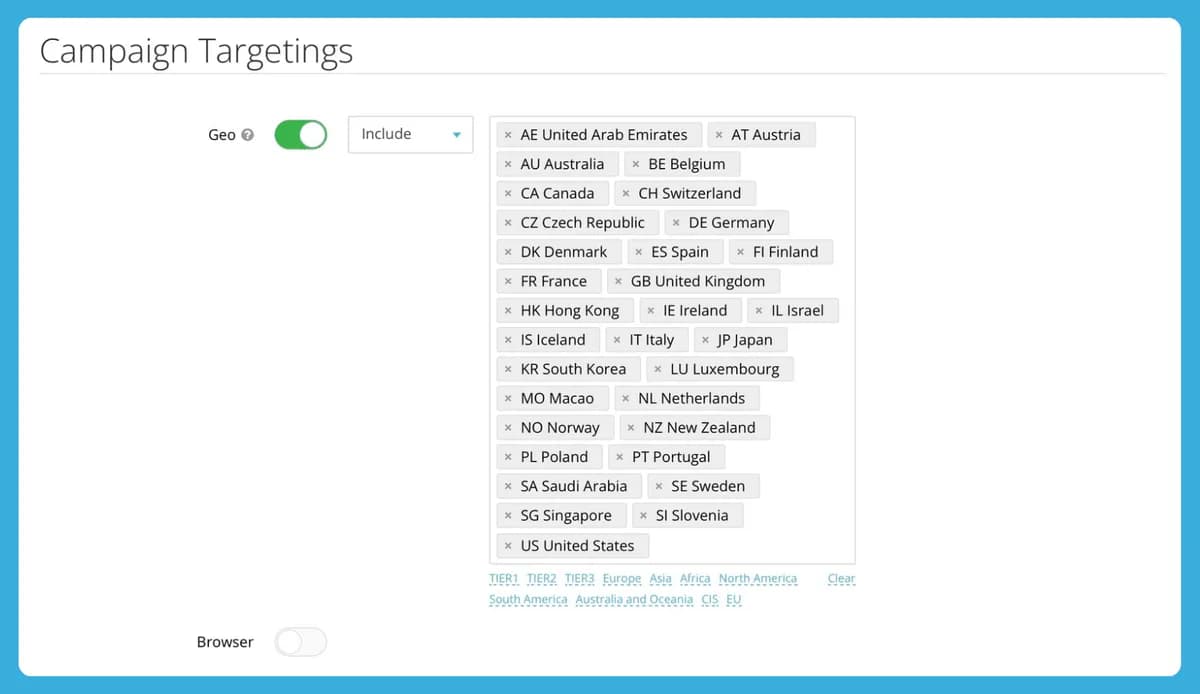Click the Geo help question mark icon
This screenshot has width=1200, height=694.
(x=248, y=135)
